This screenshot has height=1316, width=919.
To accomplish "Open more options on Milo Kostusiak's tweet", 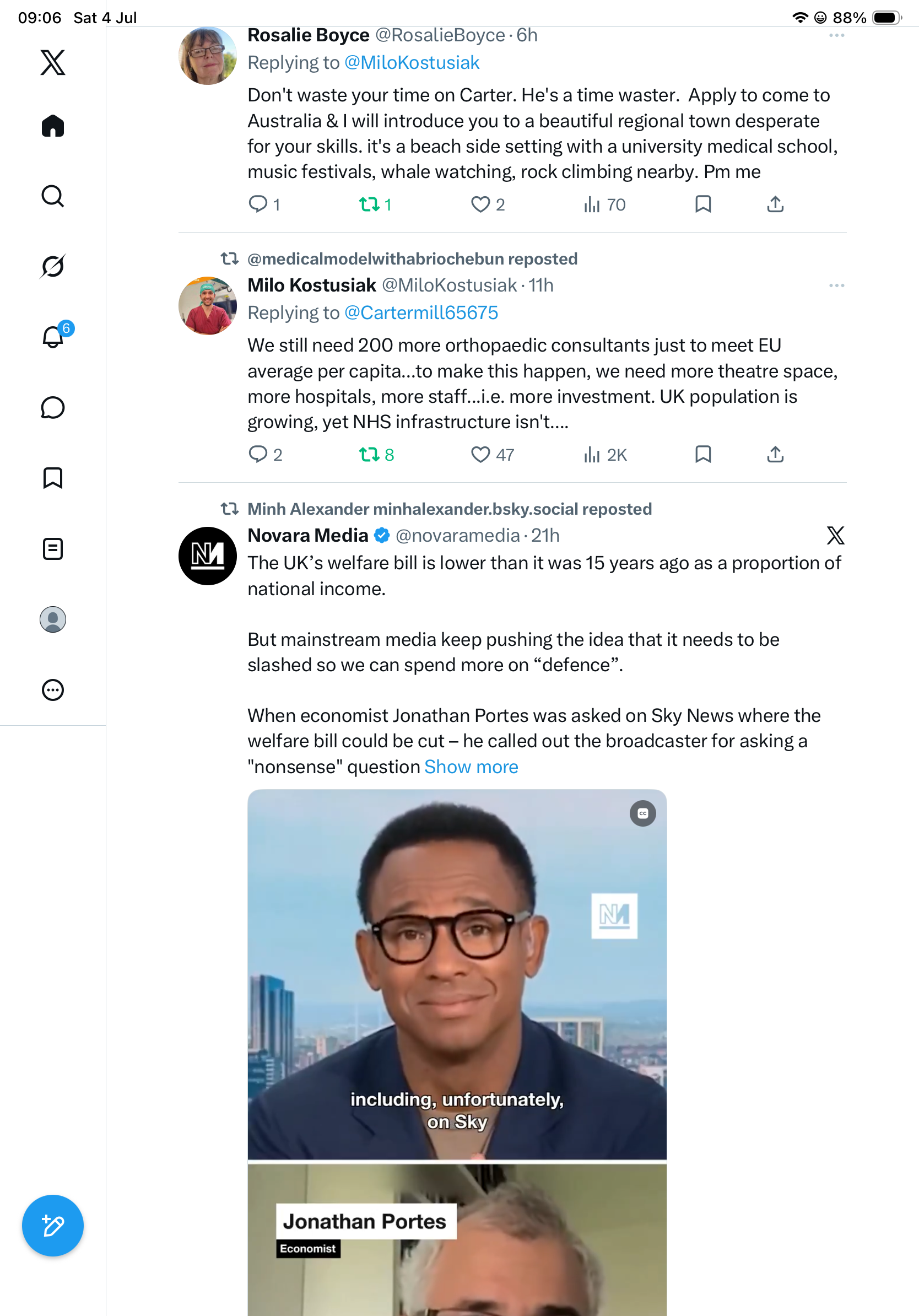I will coord(836,285).
